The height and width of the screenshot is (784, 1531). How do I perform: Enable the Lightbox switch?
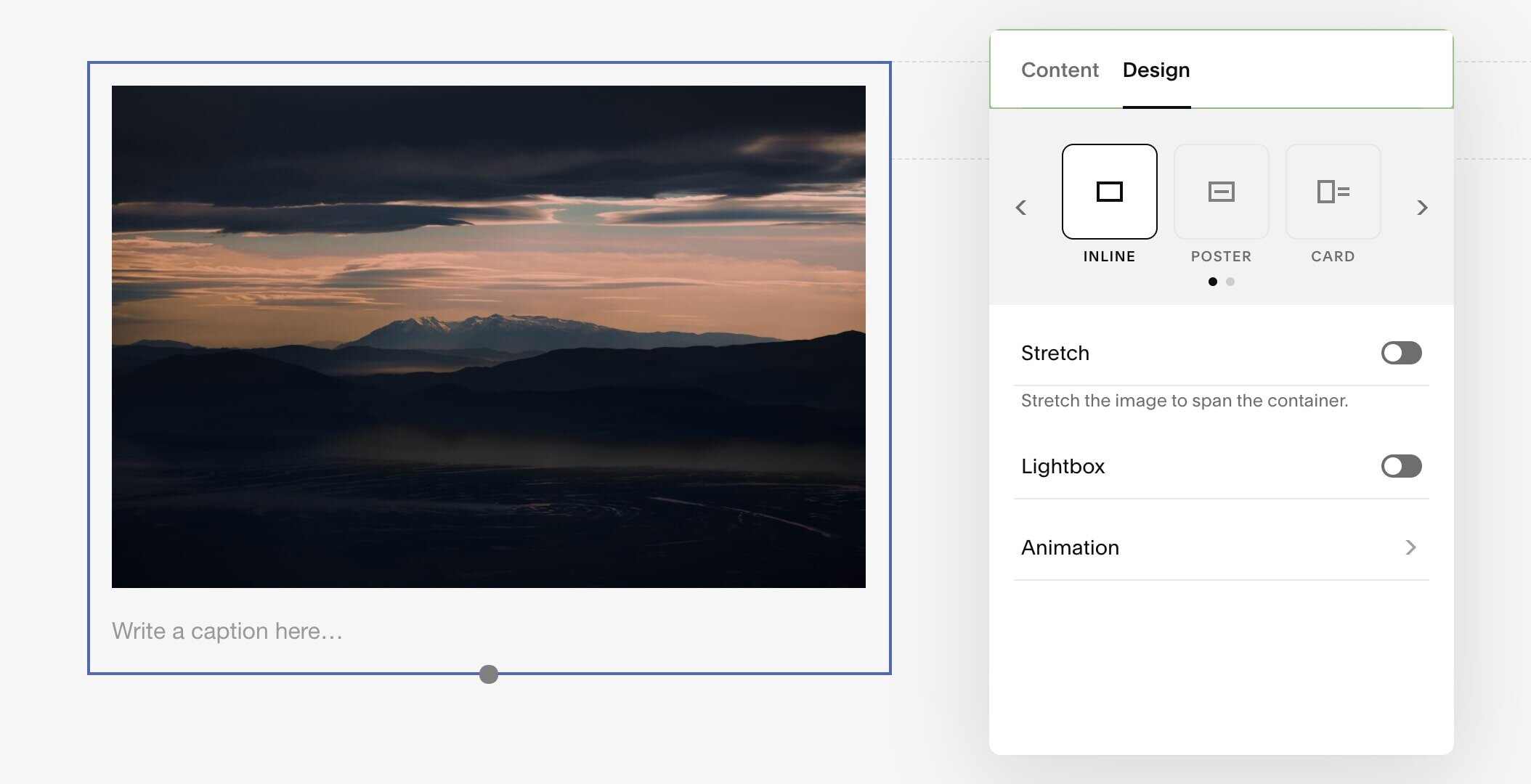click(1401, 466)
